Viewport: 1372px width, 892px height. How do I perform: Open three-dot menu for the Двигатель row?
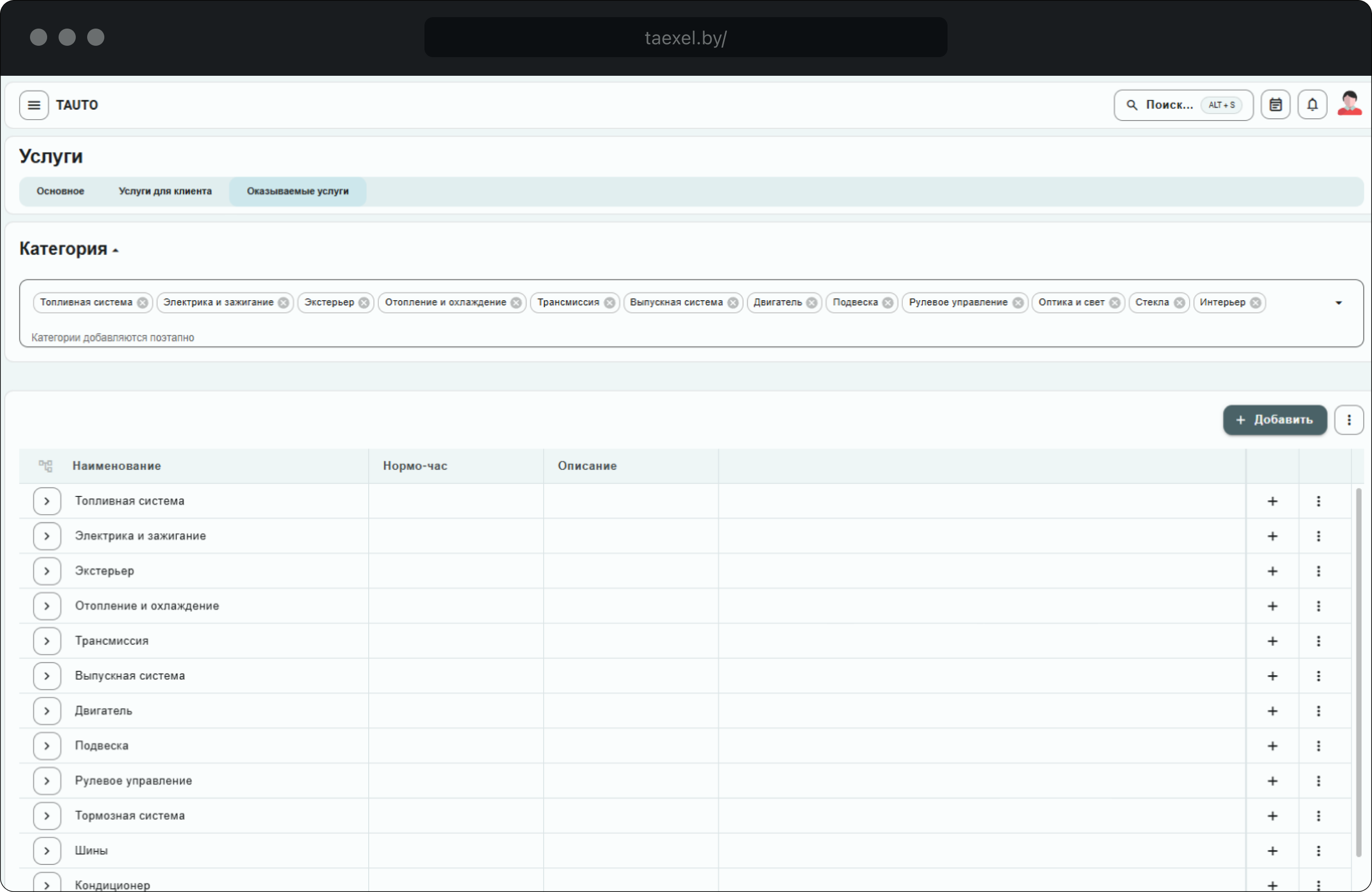pos(1318,711)
